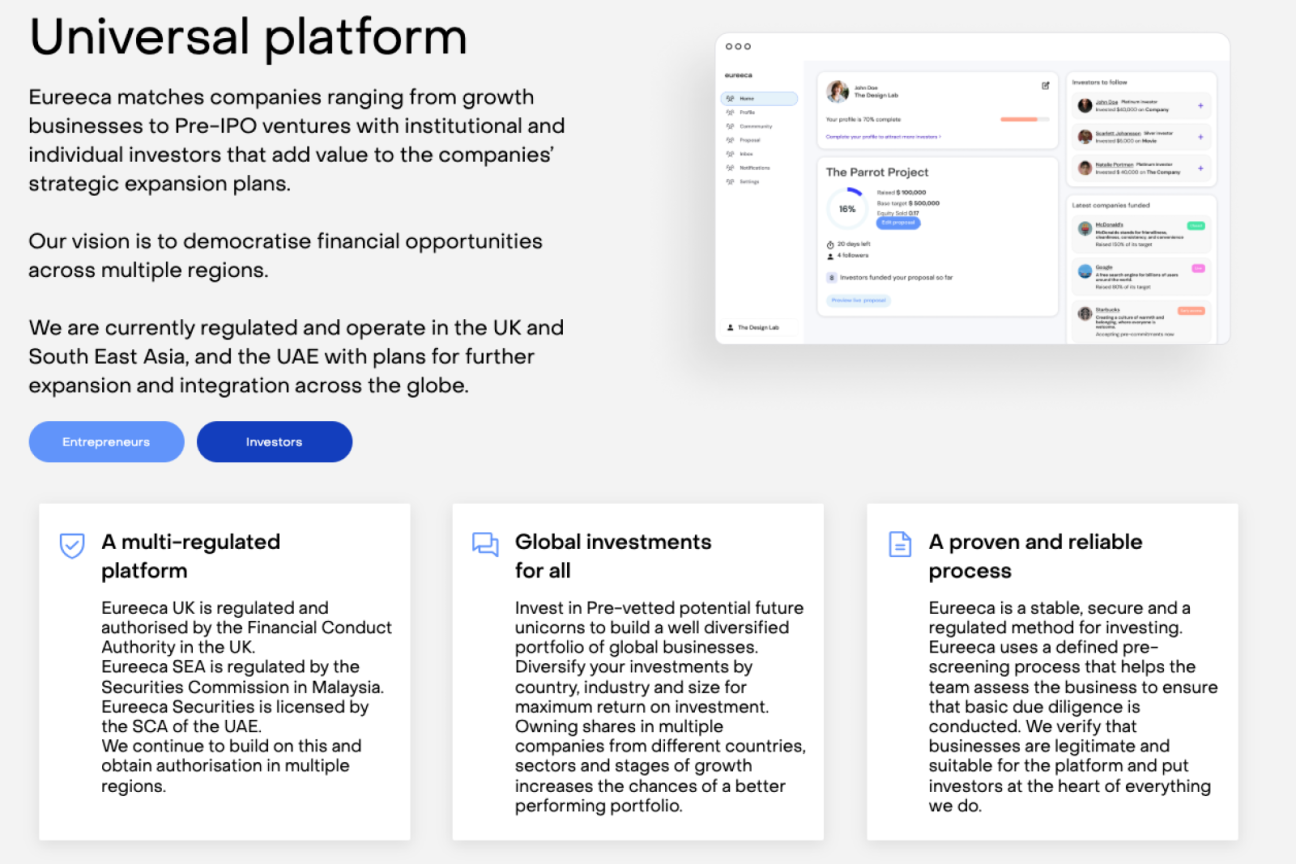Screen dimensions: 1296x864
Task: Follow Natalie Portman using the plus icon
Action: (x=1200, y=168)
